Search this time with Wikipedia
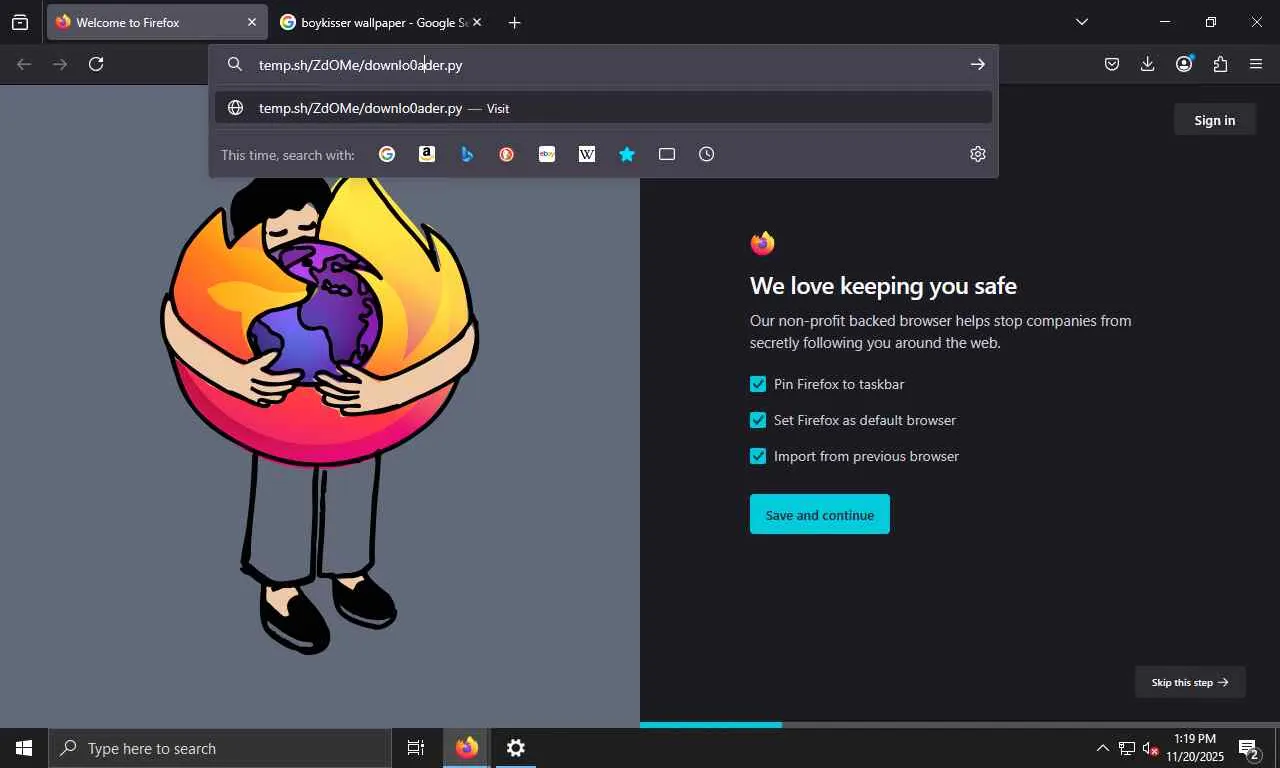This screenshot has width=1280, height=768. (x=587, y=154)
